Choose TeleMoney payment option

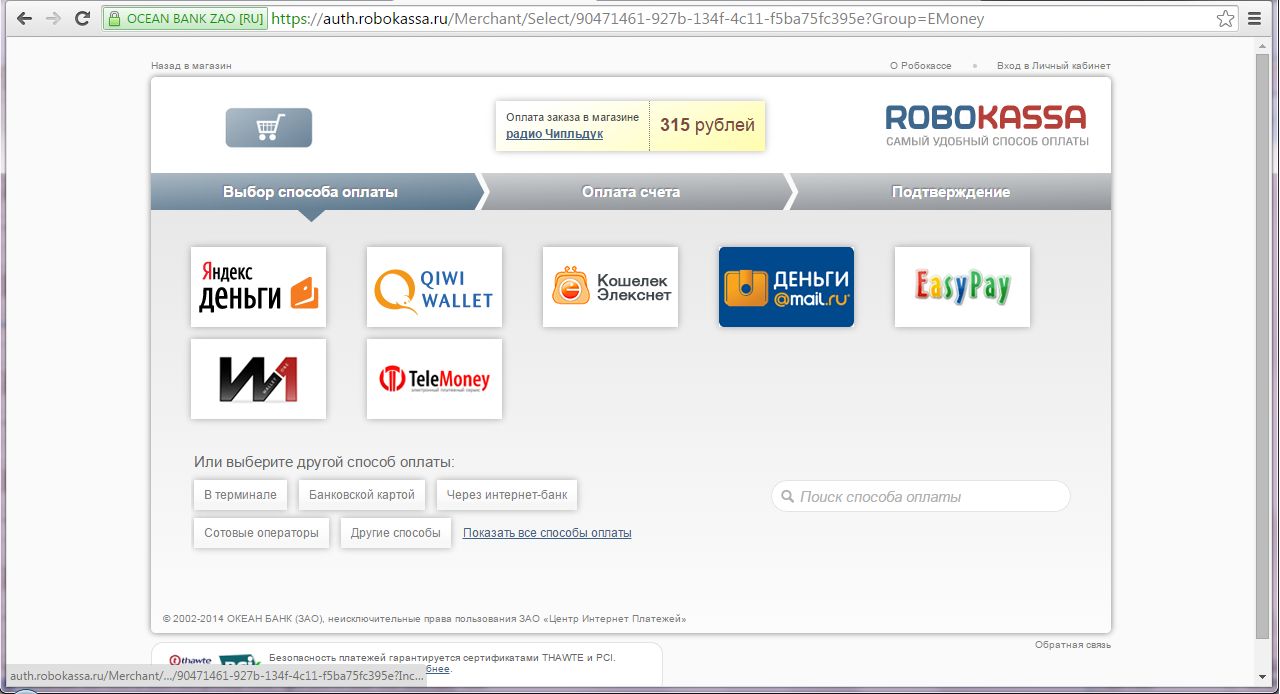[434, 379]
